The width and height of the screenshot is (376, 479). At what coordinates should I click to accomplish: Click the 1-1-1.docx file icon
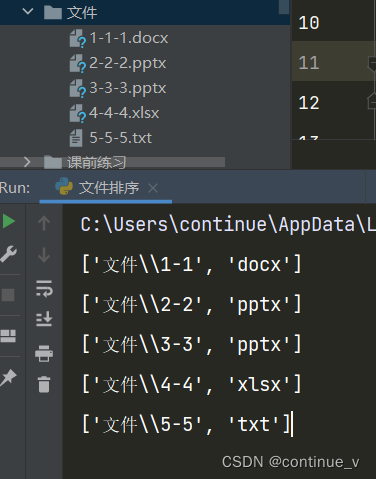click(x=77, y=38)
